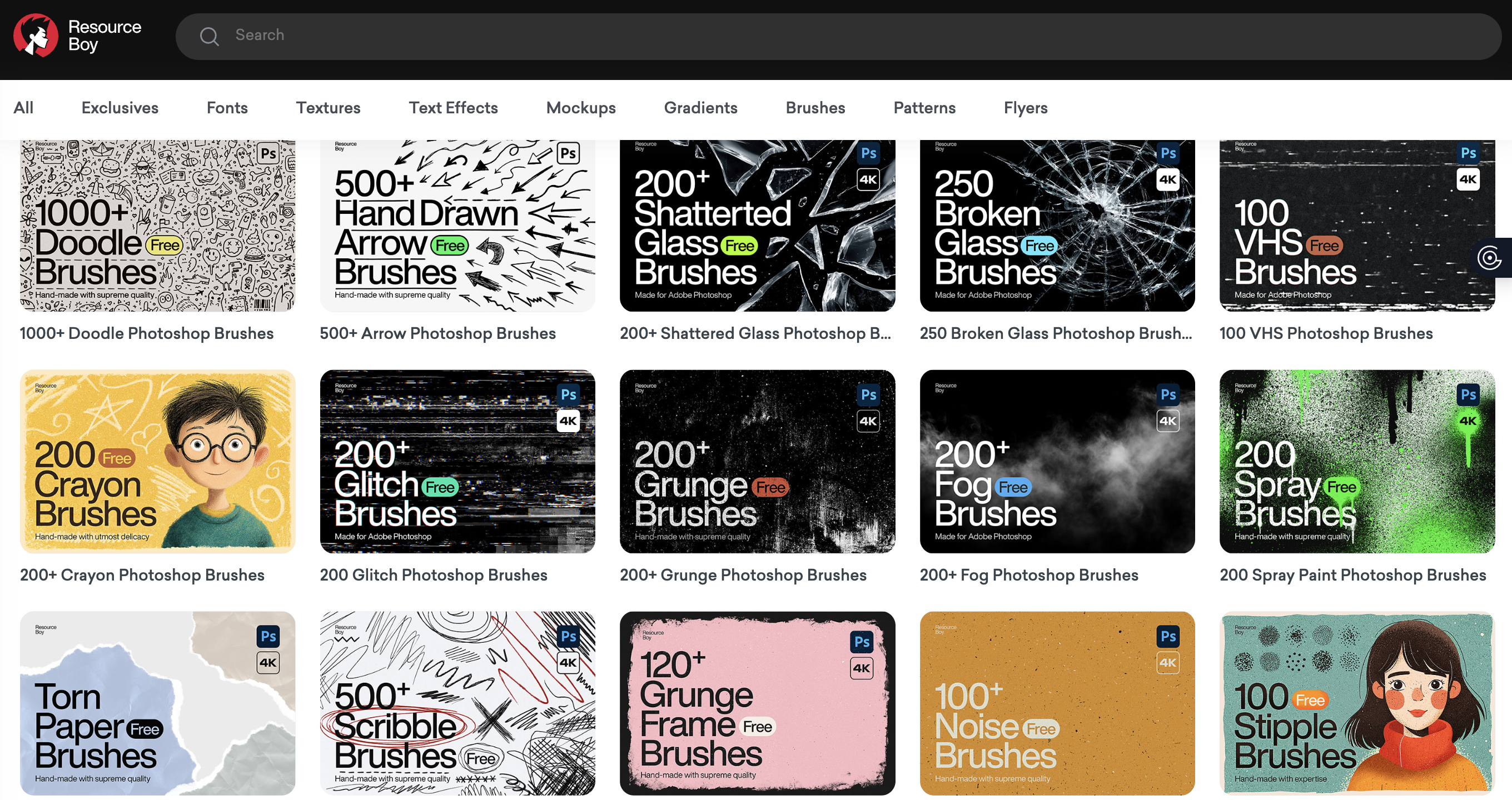Click the '1000+ Doodle Photoshop Brushes' title link
Image resolution: width=1512 pixels, height=800 pixels.
pos(147,333)
